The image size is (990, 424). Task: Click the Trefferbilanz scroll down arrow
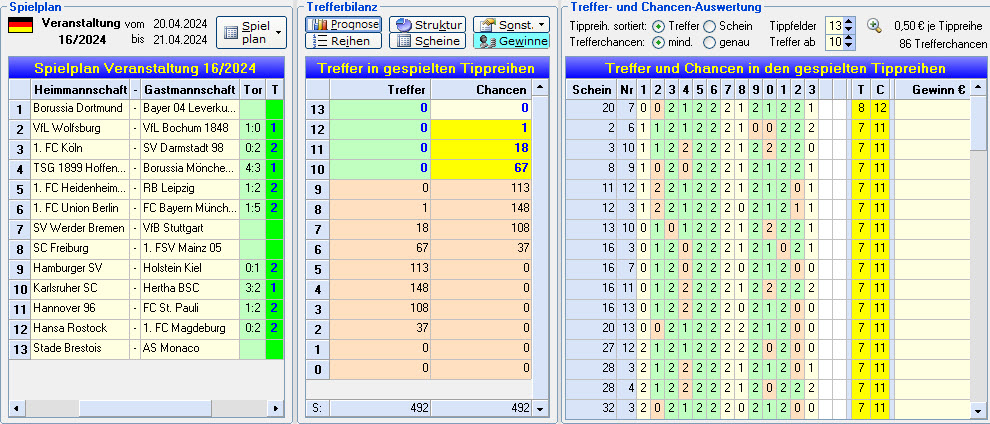pos(539,408)
